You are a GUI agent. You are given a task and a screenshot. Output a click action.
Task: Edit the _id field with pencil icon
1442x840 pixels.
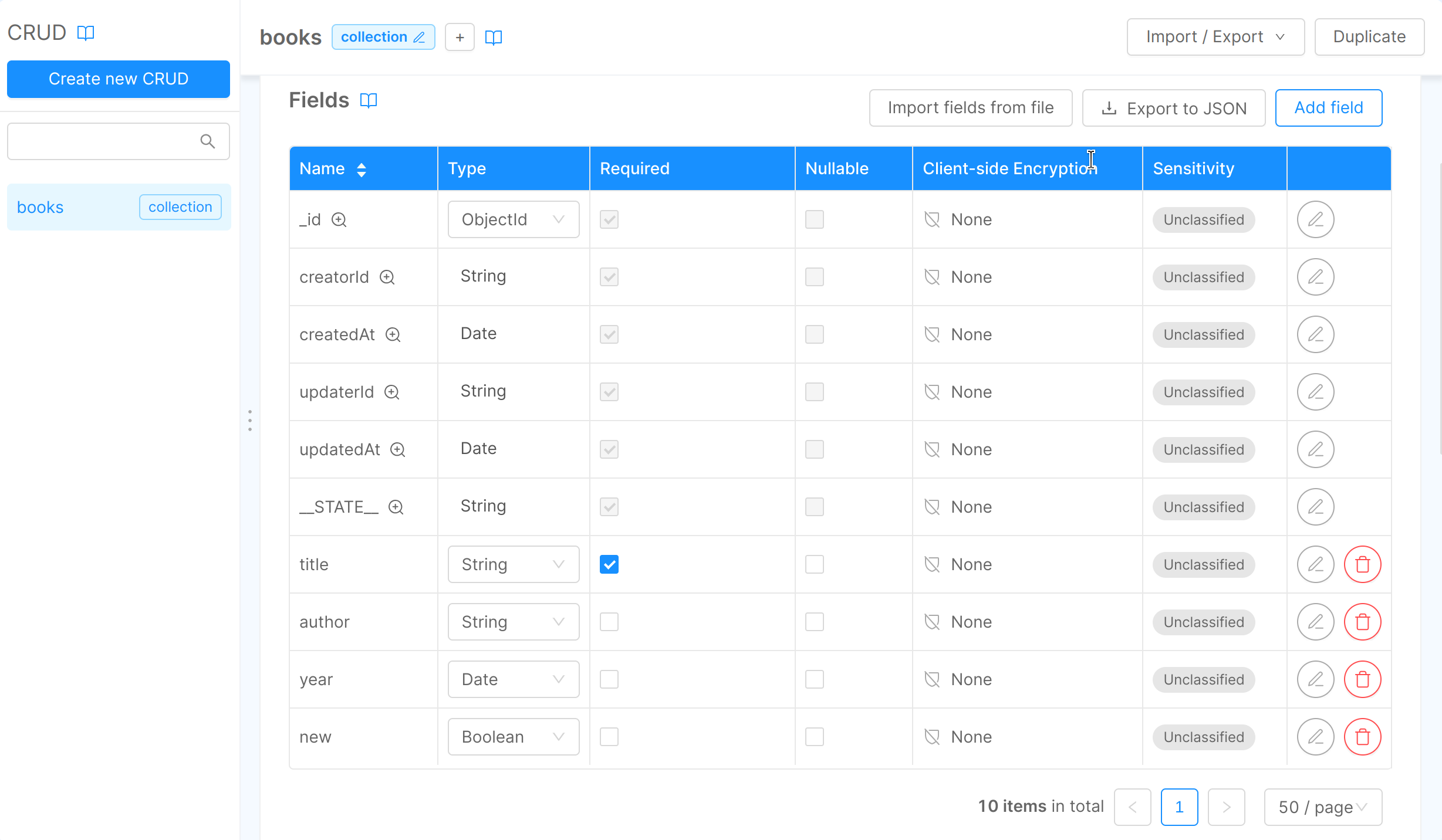click(x=1315, y=219)
